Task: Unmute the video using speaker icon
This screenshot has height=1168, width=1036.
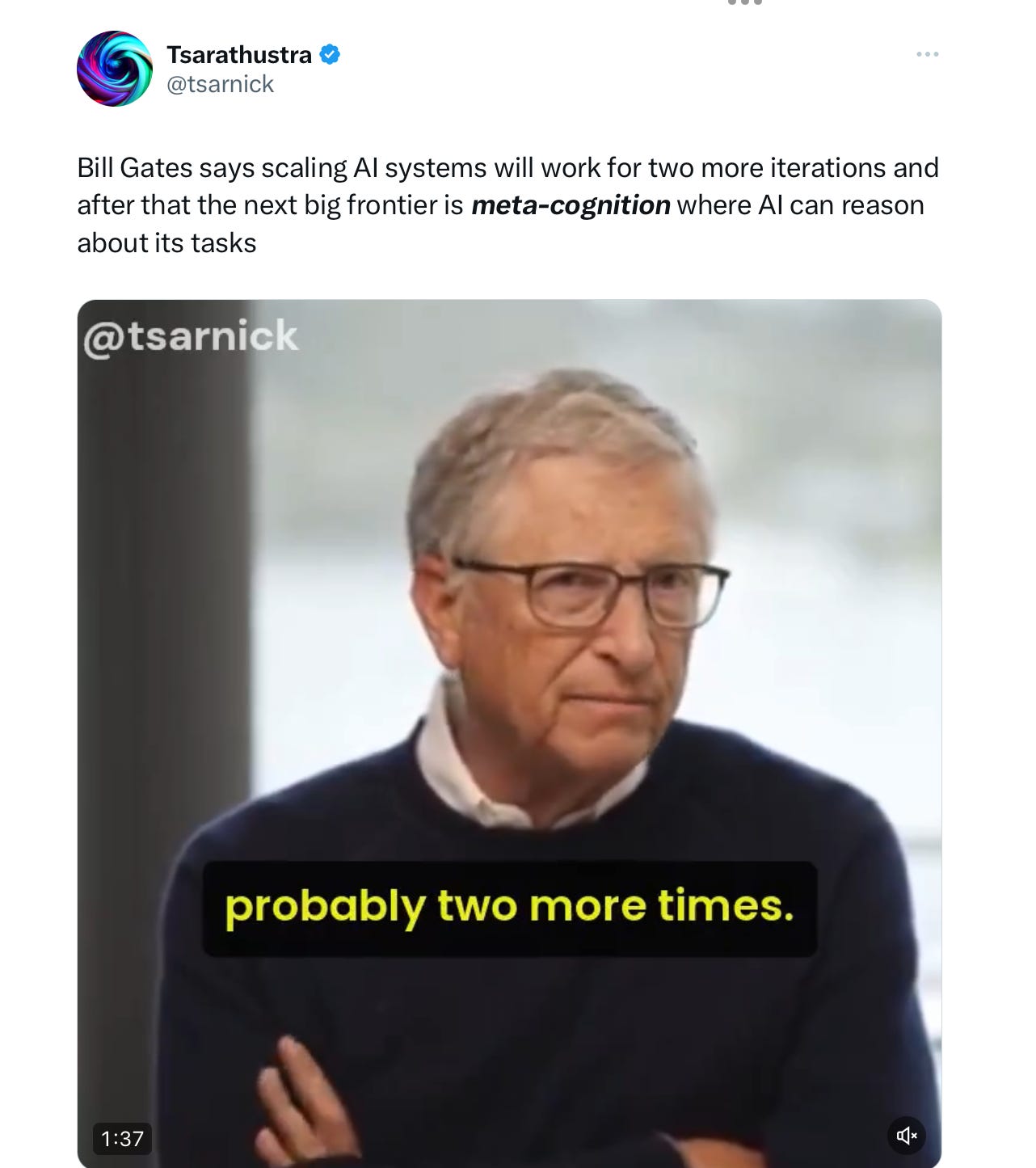Action: (x=907, y=1135)
